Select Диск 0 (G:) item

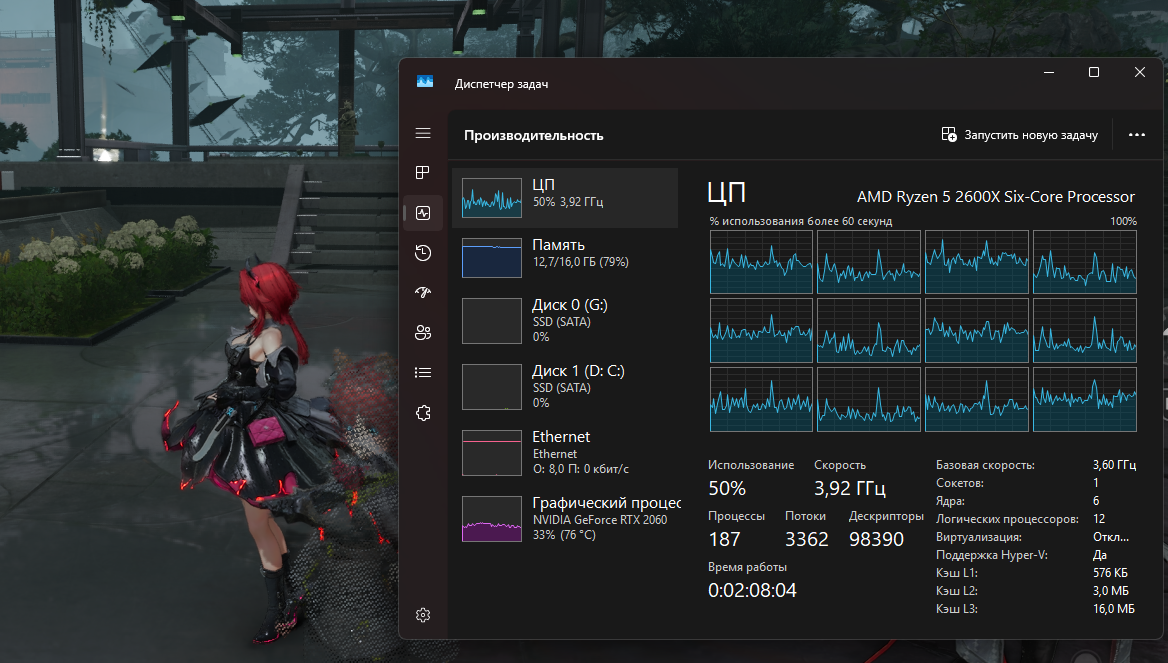tap(565, 321)
